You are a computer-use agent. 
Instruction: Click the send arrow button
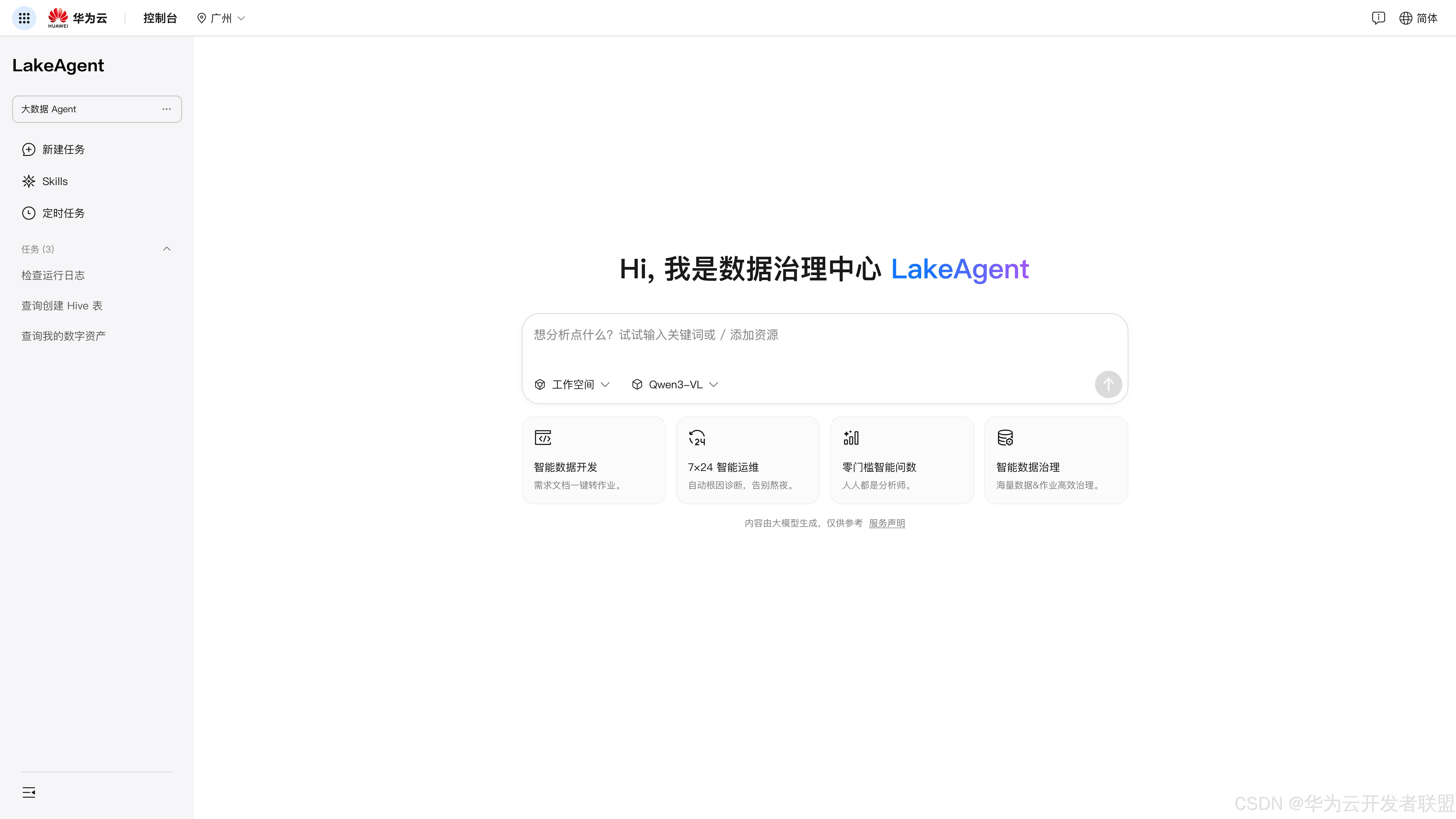coord(1108,384)
